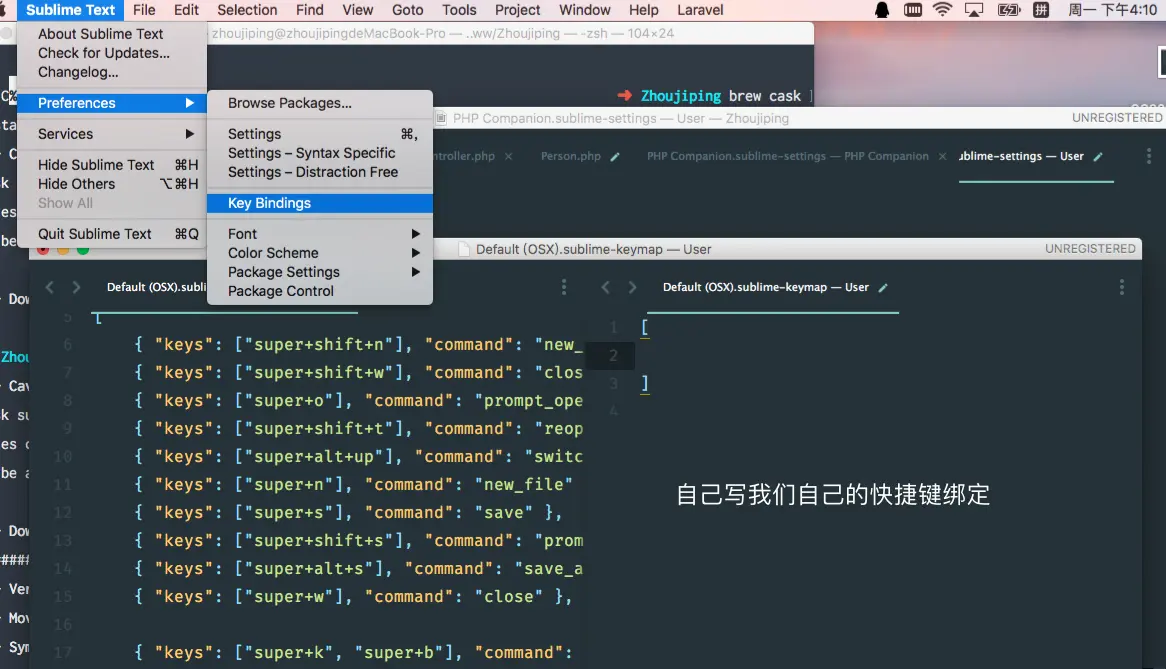Open the Tools menu
1166x669 pixels.
click(459, 10)
